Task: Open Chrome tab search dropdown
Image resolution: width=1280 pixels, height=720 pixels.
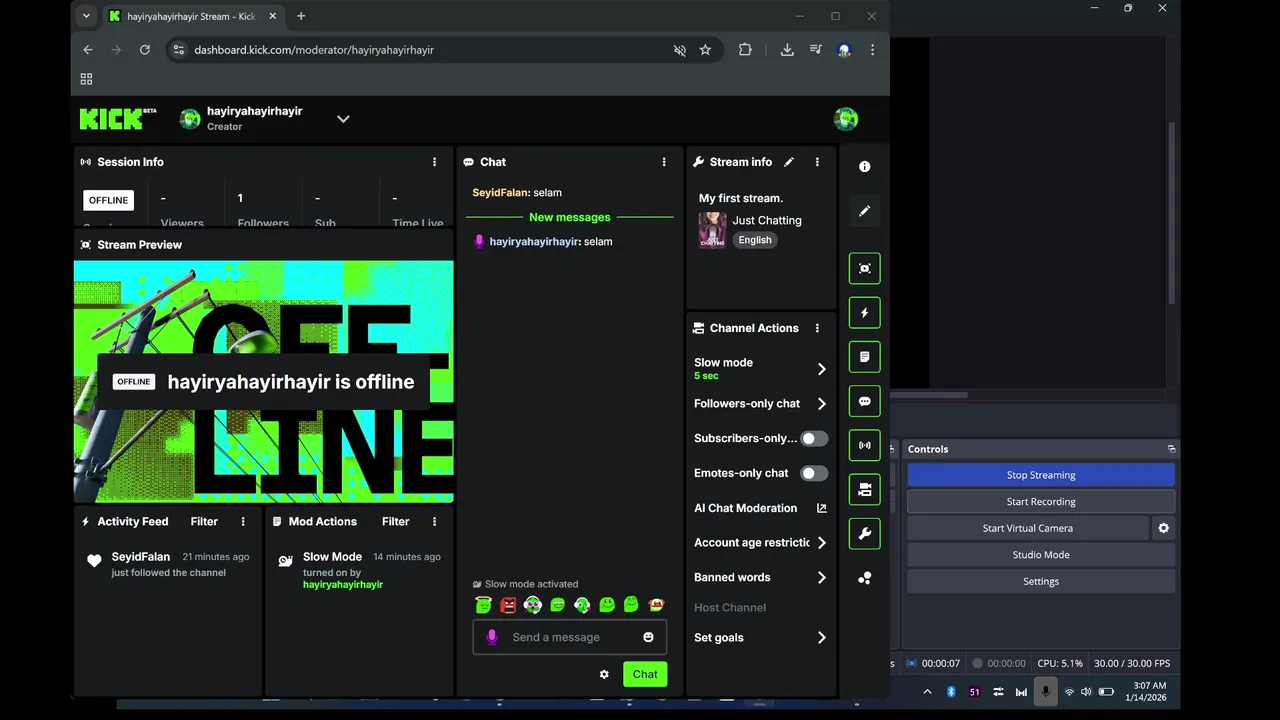Action: pos(86,16)
